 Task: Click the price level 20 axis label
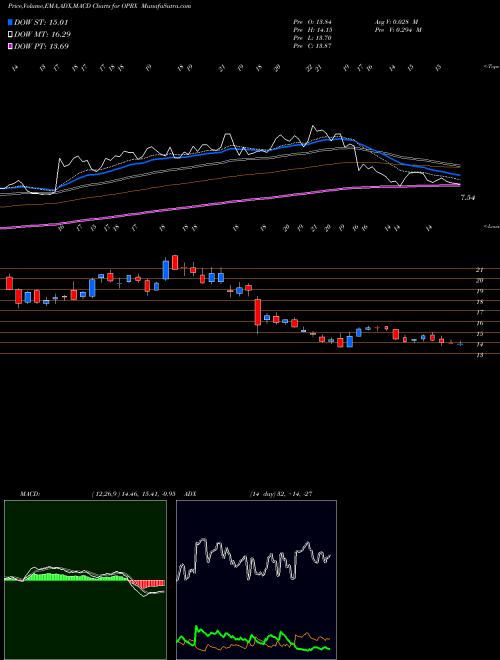[x=479, y=280]
